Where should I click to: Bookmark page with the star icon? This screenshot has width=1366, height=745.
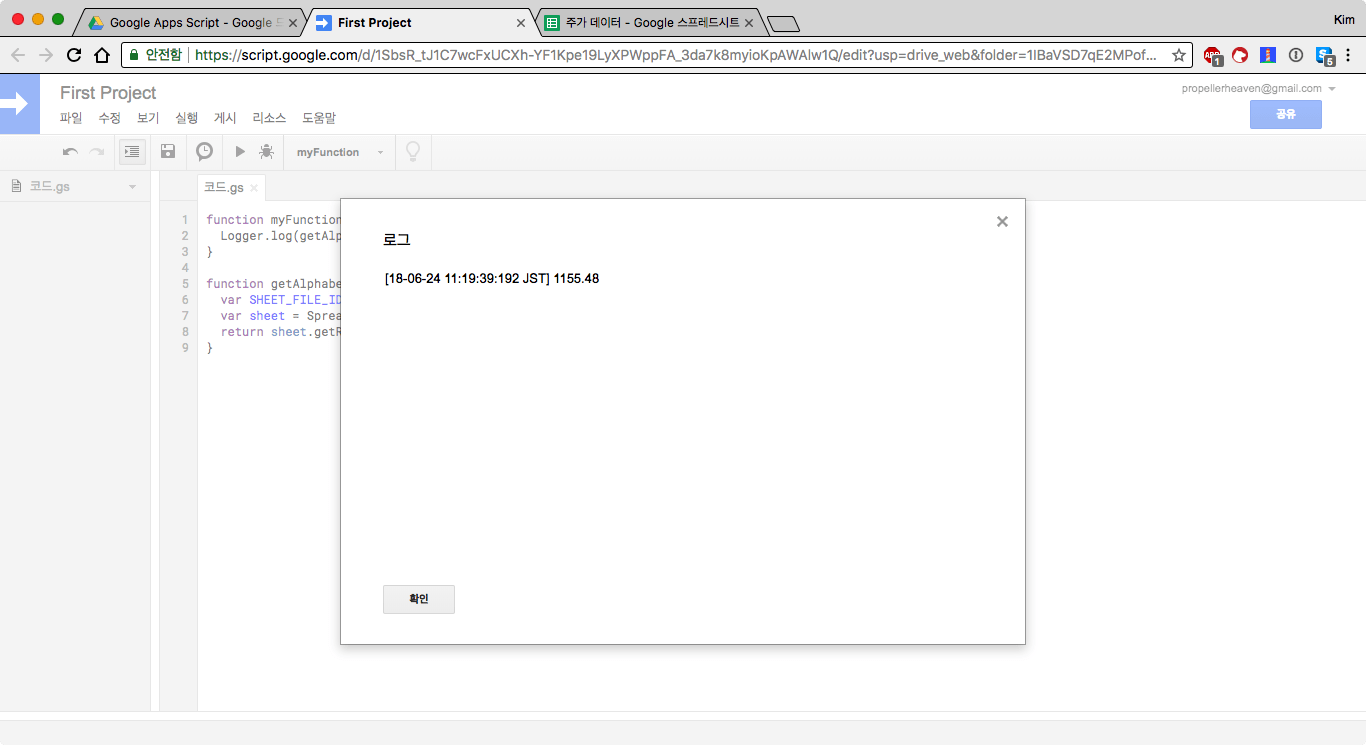click(x=1179, y=55)
